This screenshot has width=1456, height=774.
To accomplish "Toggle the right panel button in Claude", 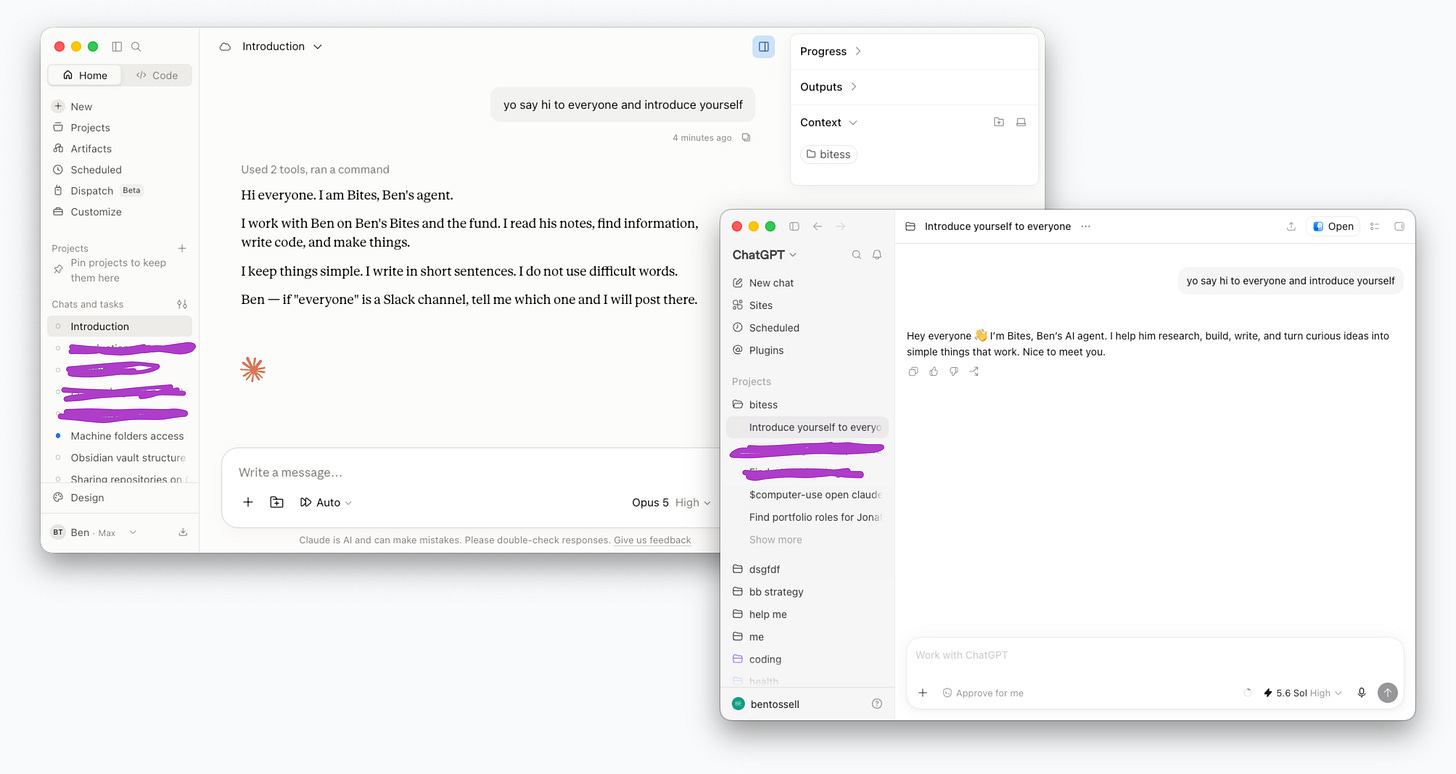I will point(764,46).
